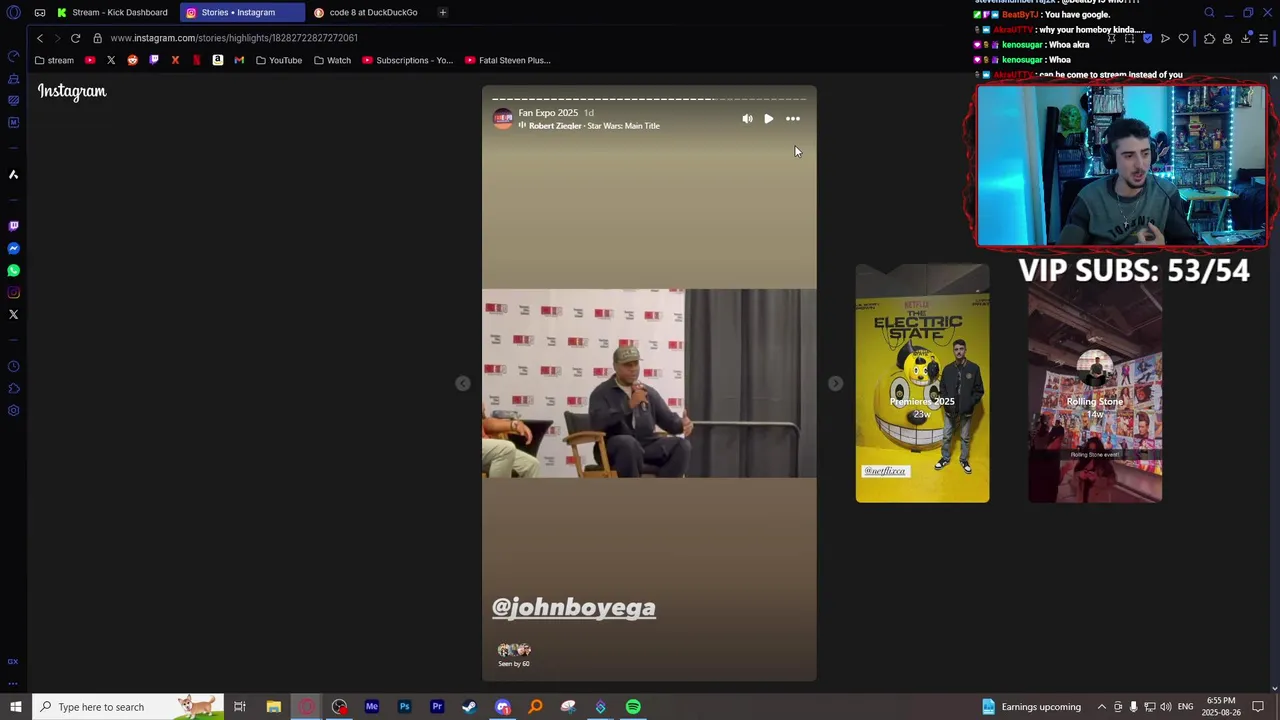Image resolution: width=1280 pixels, height=720 pixels.
Task: Mute the Instagram story audio
Action: point(747,119)
